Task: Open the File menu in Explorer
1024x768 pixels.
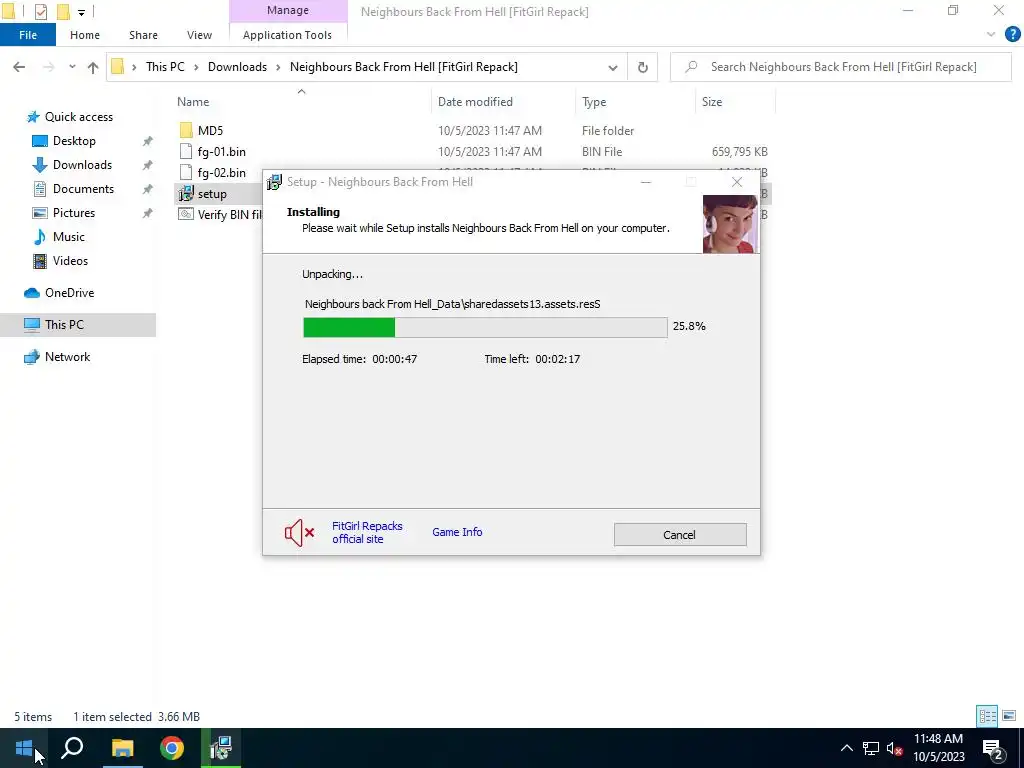Action: click(x=28, y=35)
